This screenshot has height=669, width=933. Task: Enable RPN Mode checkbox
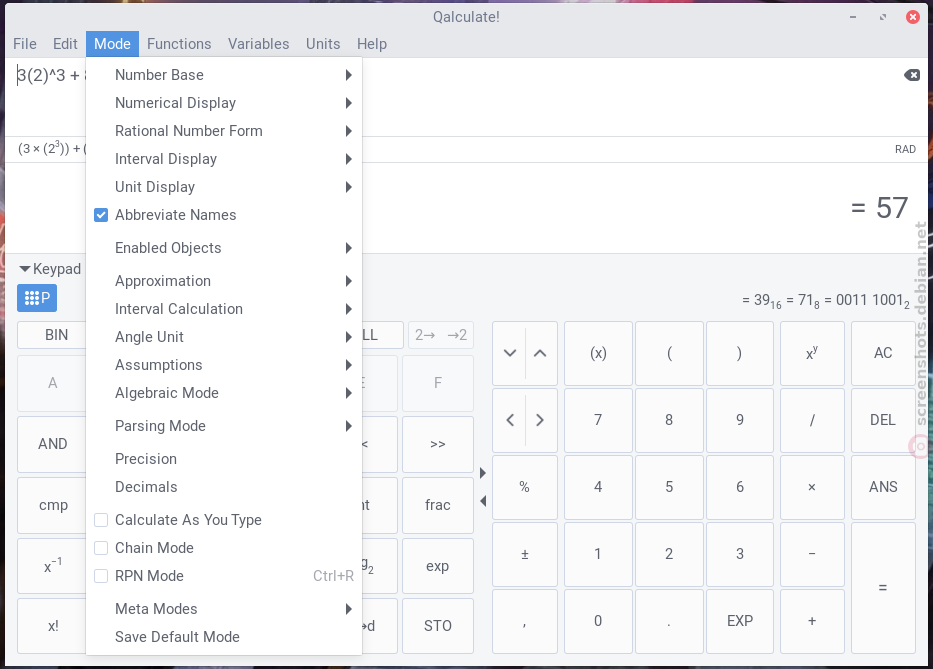click(x=224, y=576)
